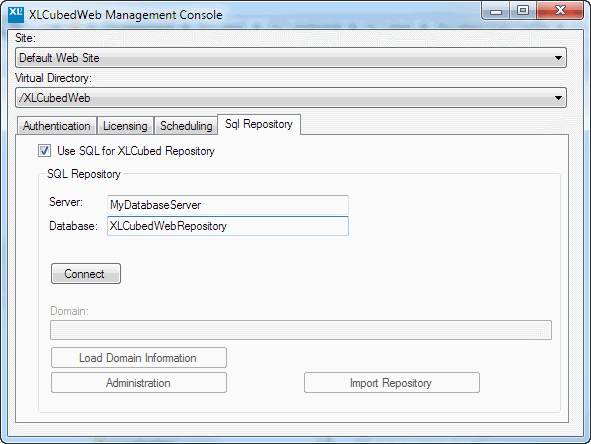This screenshot has width=591, height=444.
Task: Open the Site dropdown
Action: (291, 58)
